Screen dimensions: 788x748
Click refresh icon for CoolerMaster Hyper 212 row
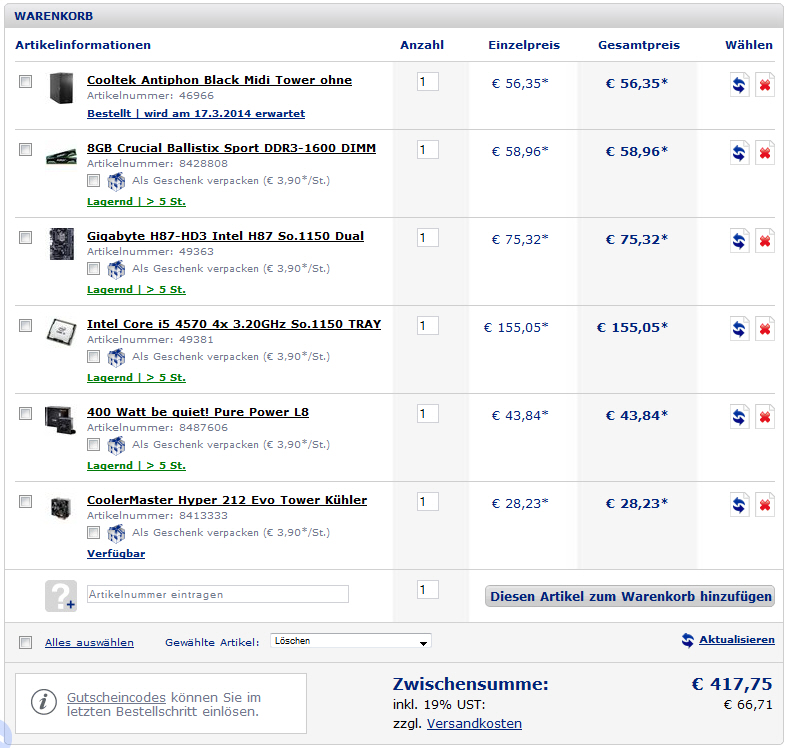coord(739,504)
